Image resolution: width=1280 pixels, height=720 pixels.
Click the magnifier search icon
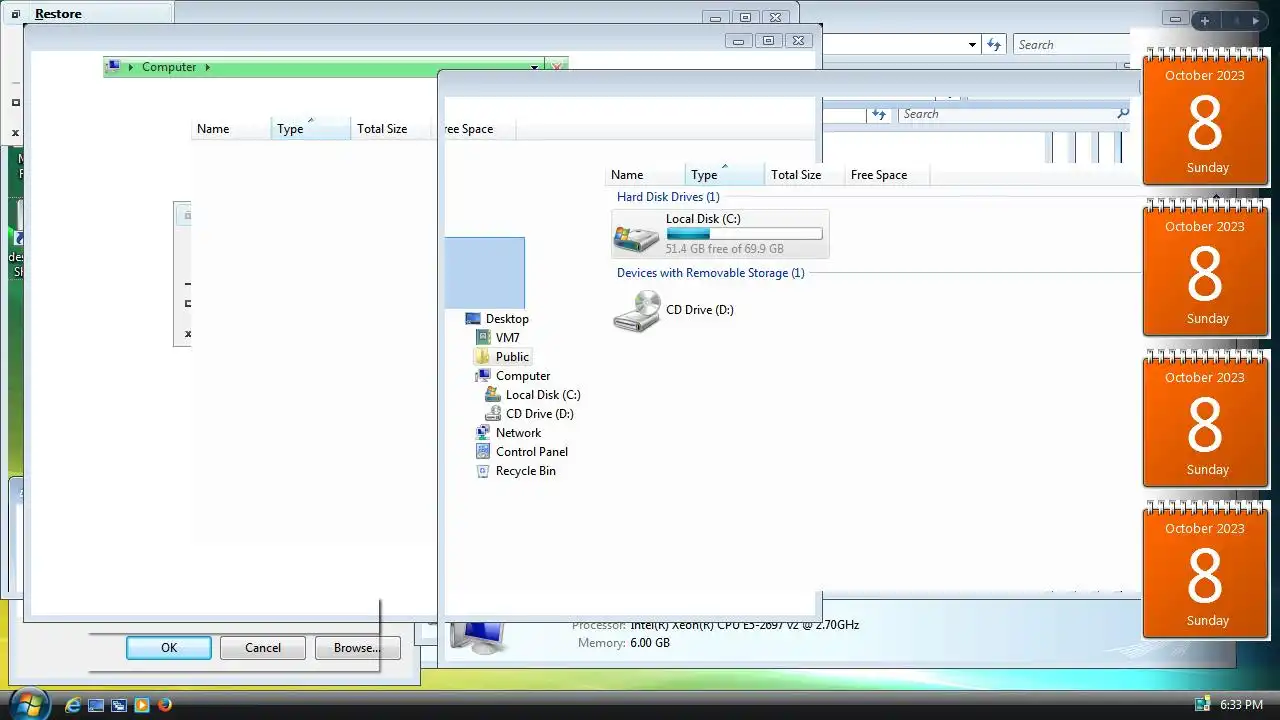[1123, 114]
